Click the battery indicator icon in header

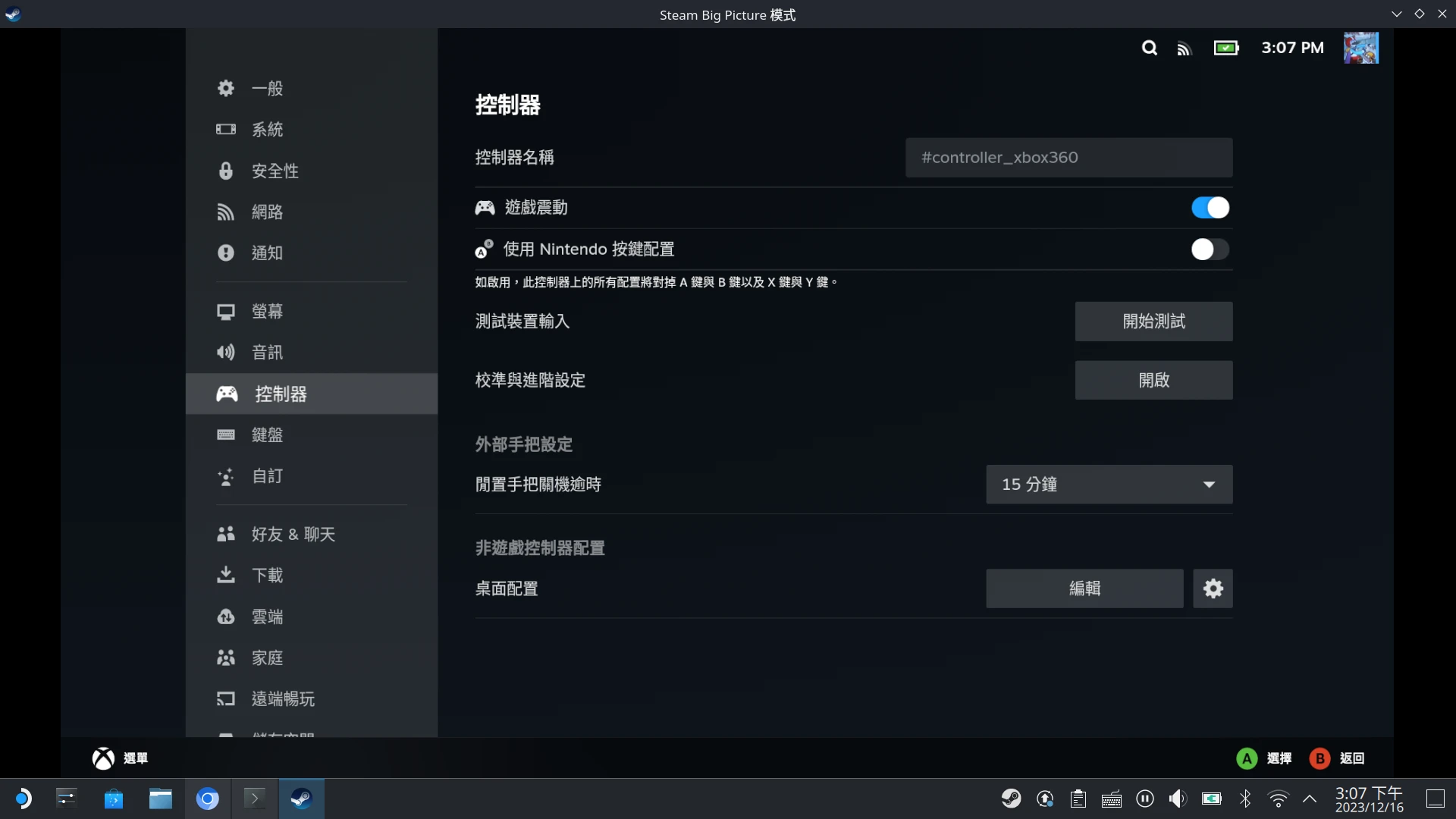(1225, 49)
